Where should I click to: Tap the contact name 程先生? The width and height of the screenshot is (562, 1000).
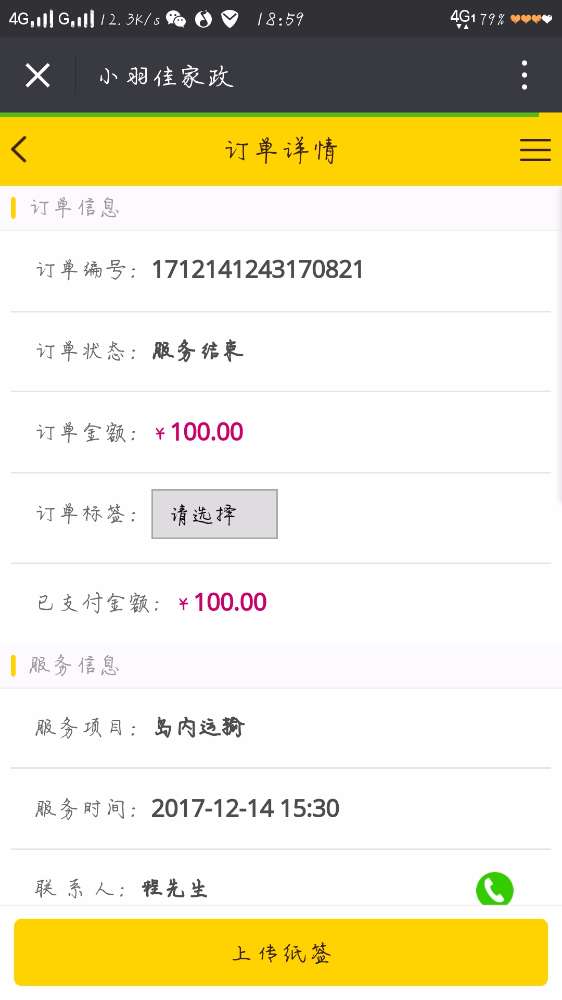click(175, 888)
